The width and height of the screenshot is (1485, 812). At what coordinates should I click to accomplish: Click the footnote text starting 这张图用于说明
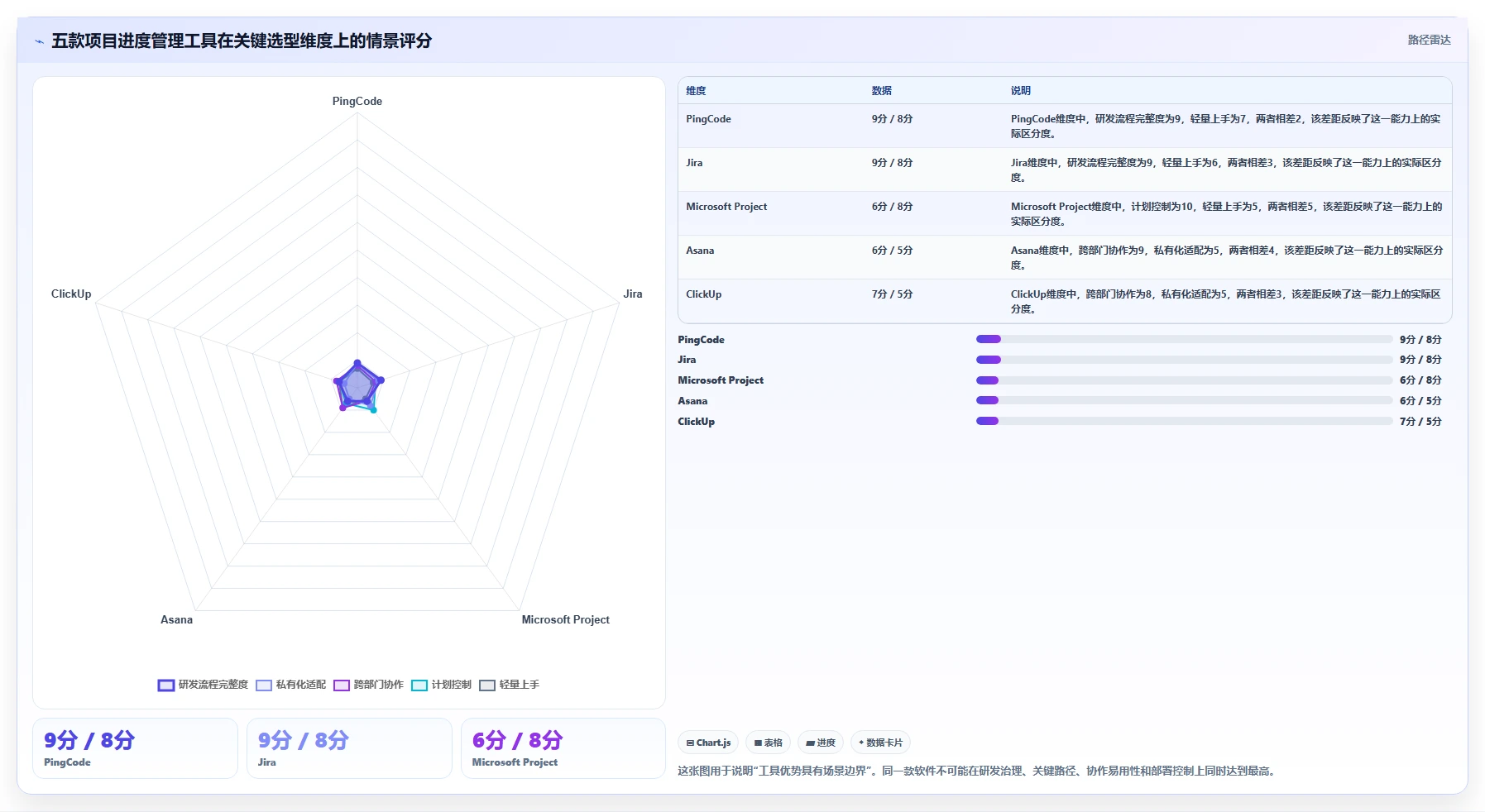tap(979, 771)
